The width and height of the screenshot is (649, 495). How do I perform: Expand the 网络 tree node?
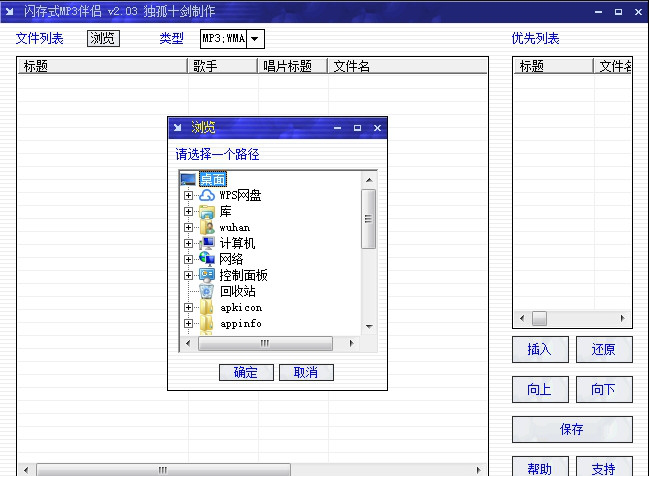[188, 260]
